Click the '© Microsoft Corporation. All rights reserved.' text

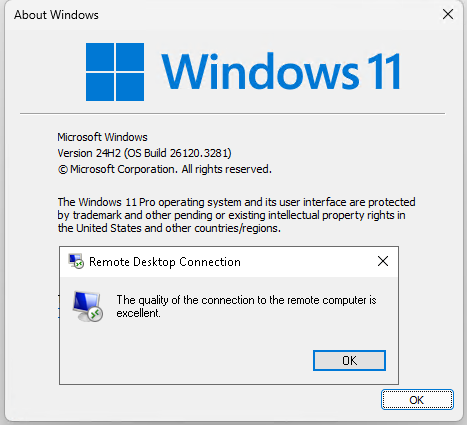tap(165, 169)
